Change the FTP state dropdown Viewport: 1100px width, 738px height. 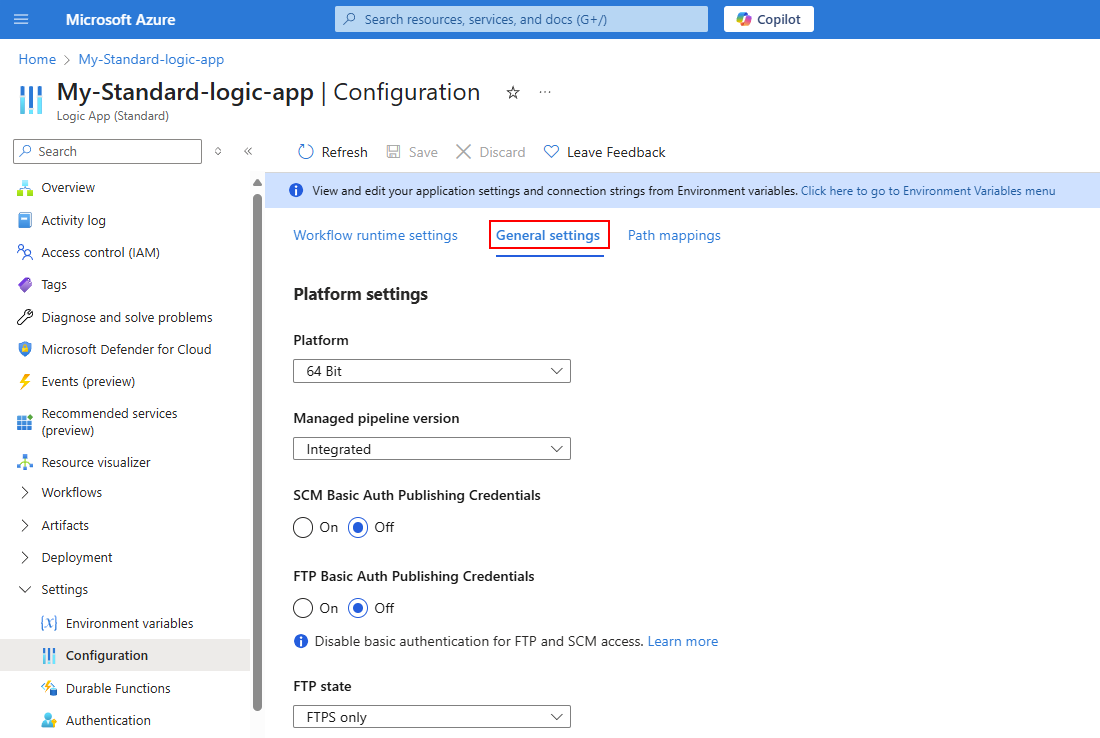point(431,716)
